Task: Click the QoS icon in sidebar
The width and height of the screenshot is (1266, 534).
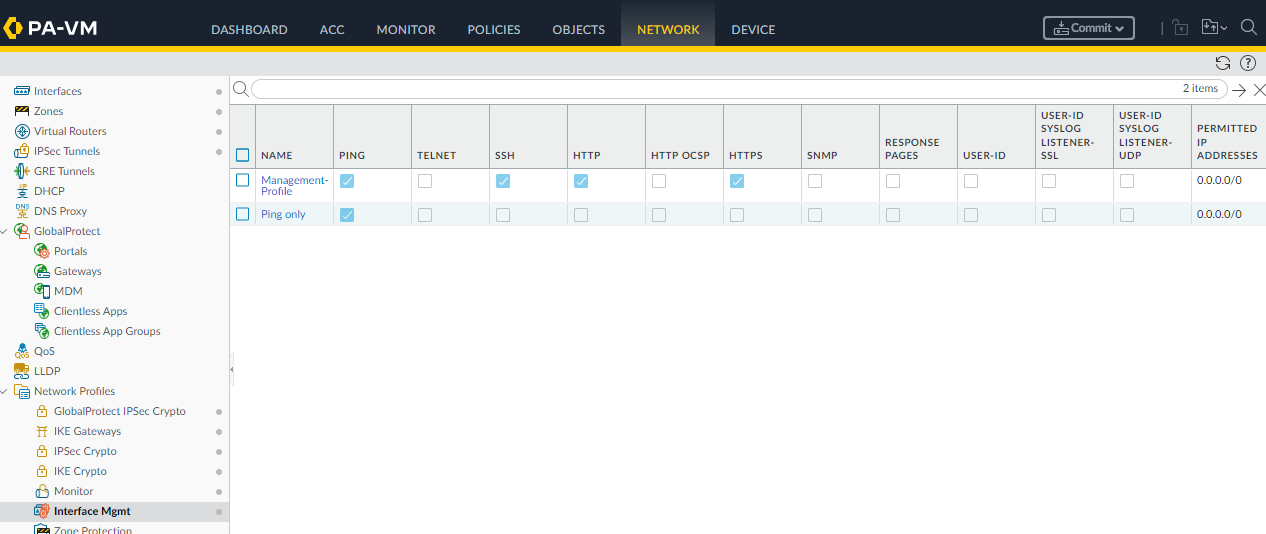Action: tap(22, 351)
